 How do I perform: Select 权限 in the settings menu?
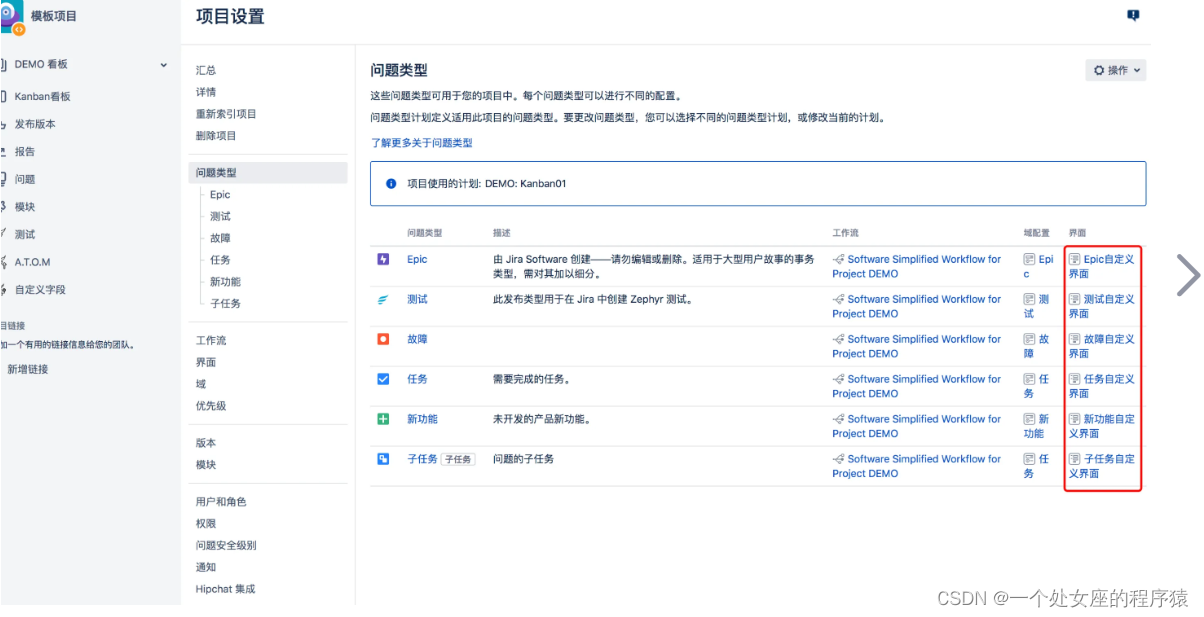click(x=206, y=522)
